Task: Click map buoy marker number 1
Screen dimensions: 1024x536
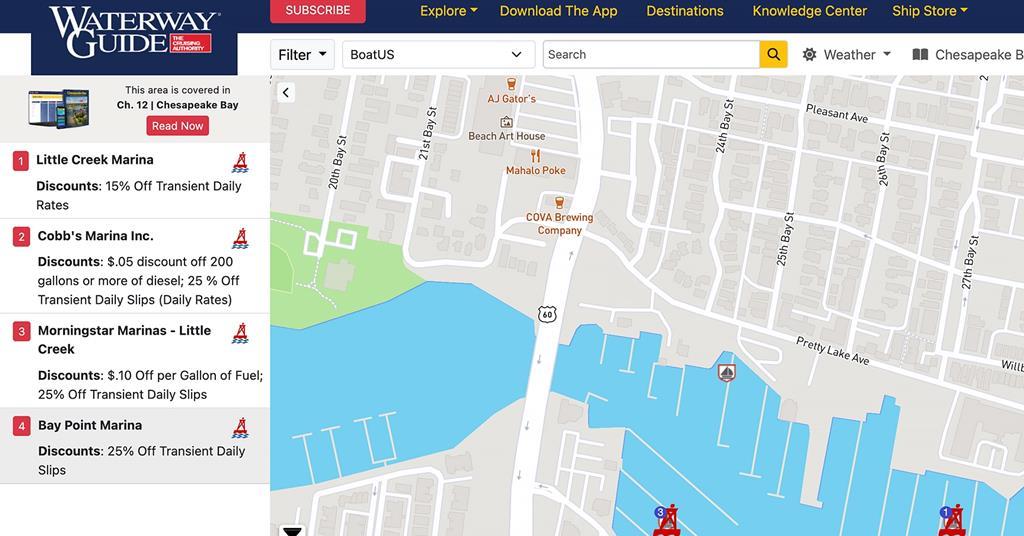Action: pyautogui.click(x=952, y=520)
